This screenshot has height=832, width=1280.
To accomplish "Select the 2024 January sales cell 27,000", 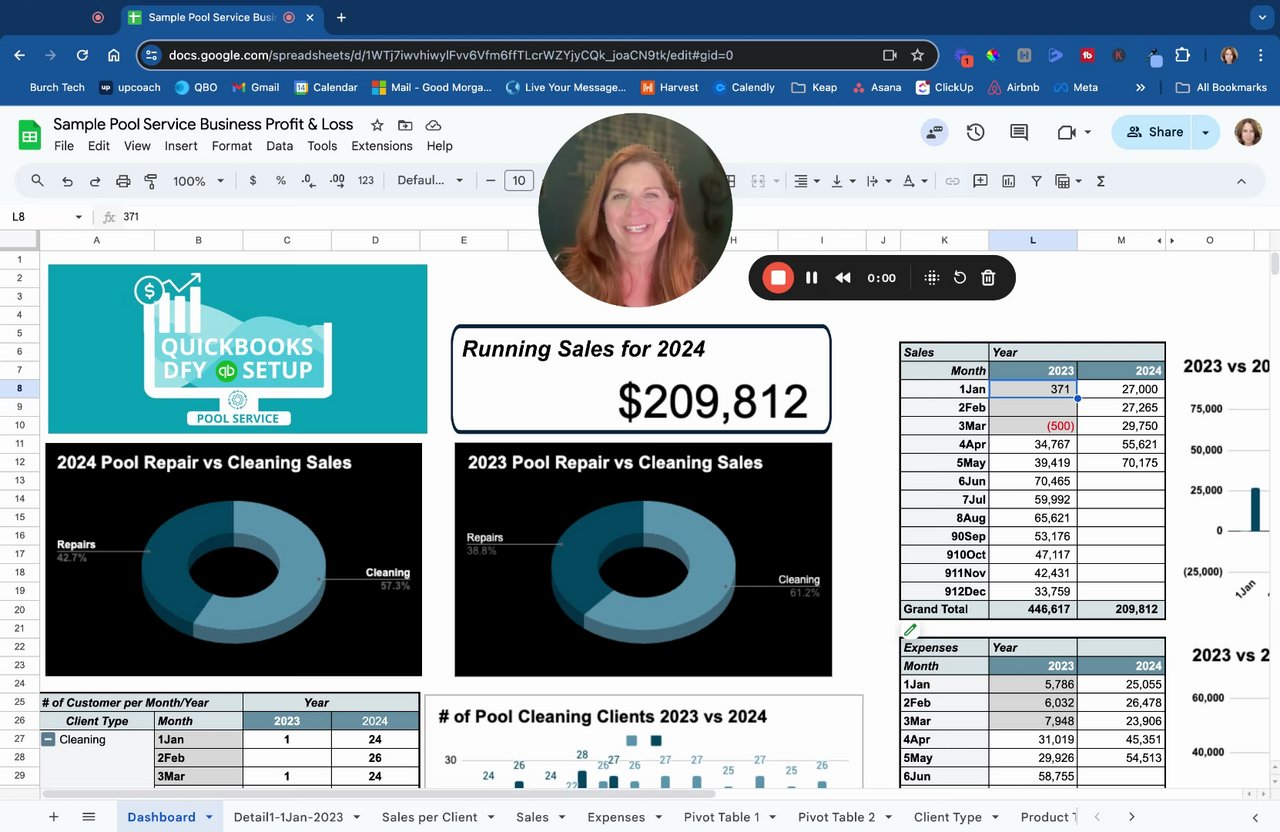I will (x=1121, y=389).
